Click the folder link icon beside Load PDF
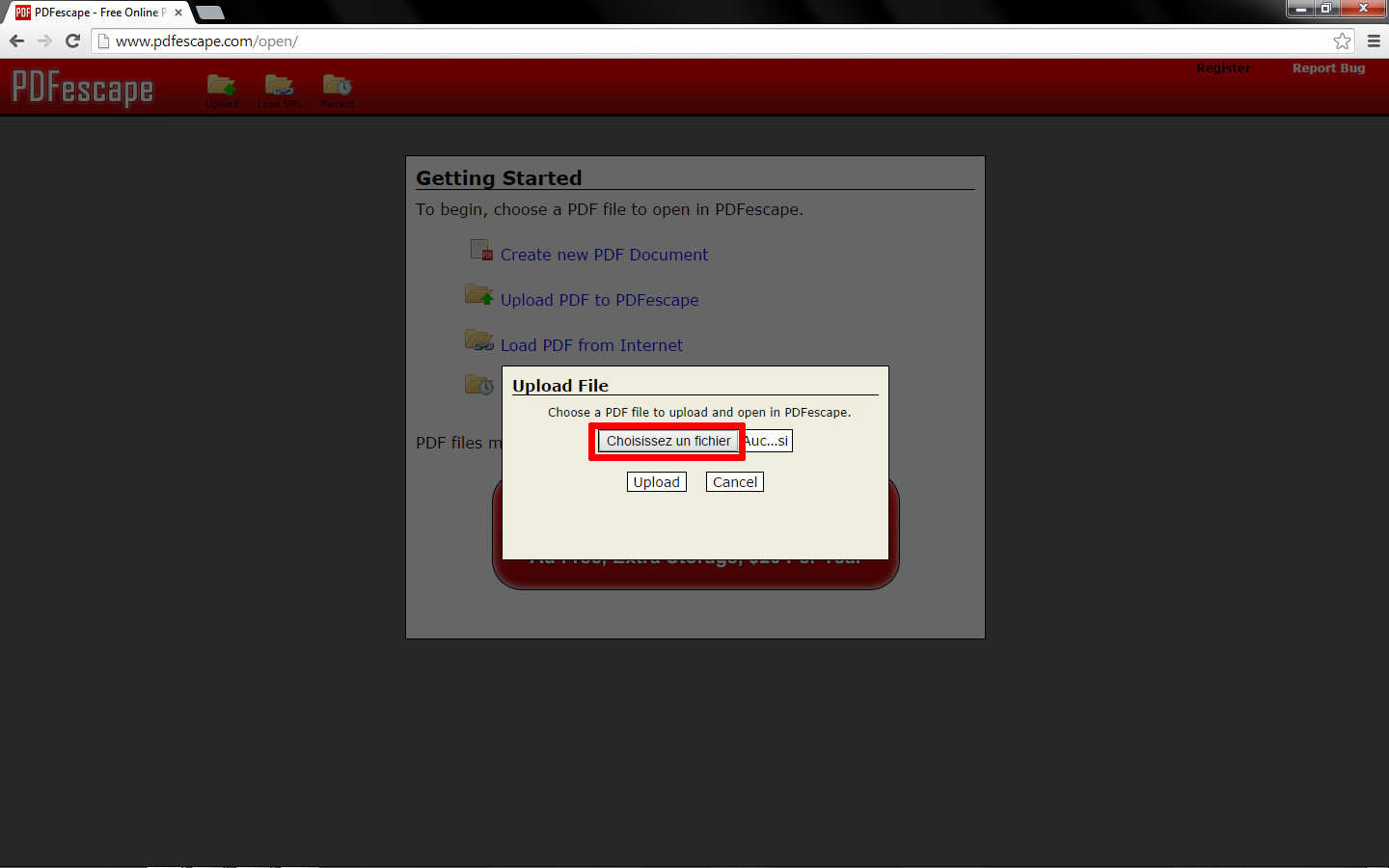 pos(479,339)
